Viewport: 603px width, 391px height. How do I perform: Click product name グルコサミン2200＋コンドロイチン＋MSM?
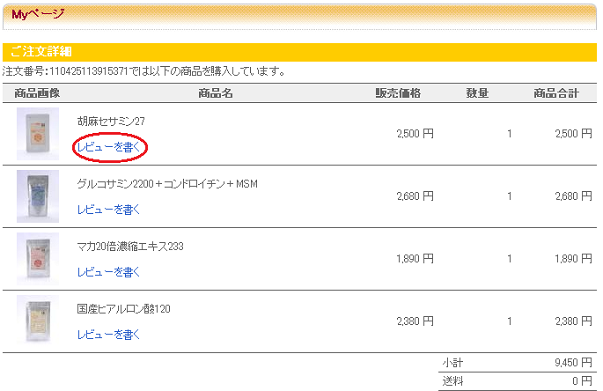pos(167,184)
